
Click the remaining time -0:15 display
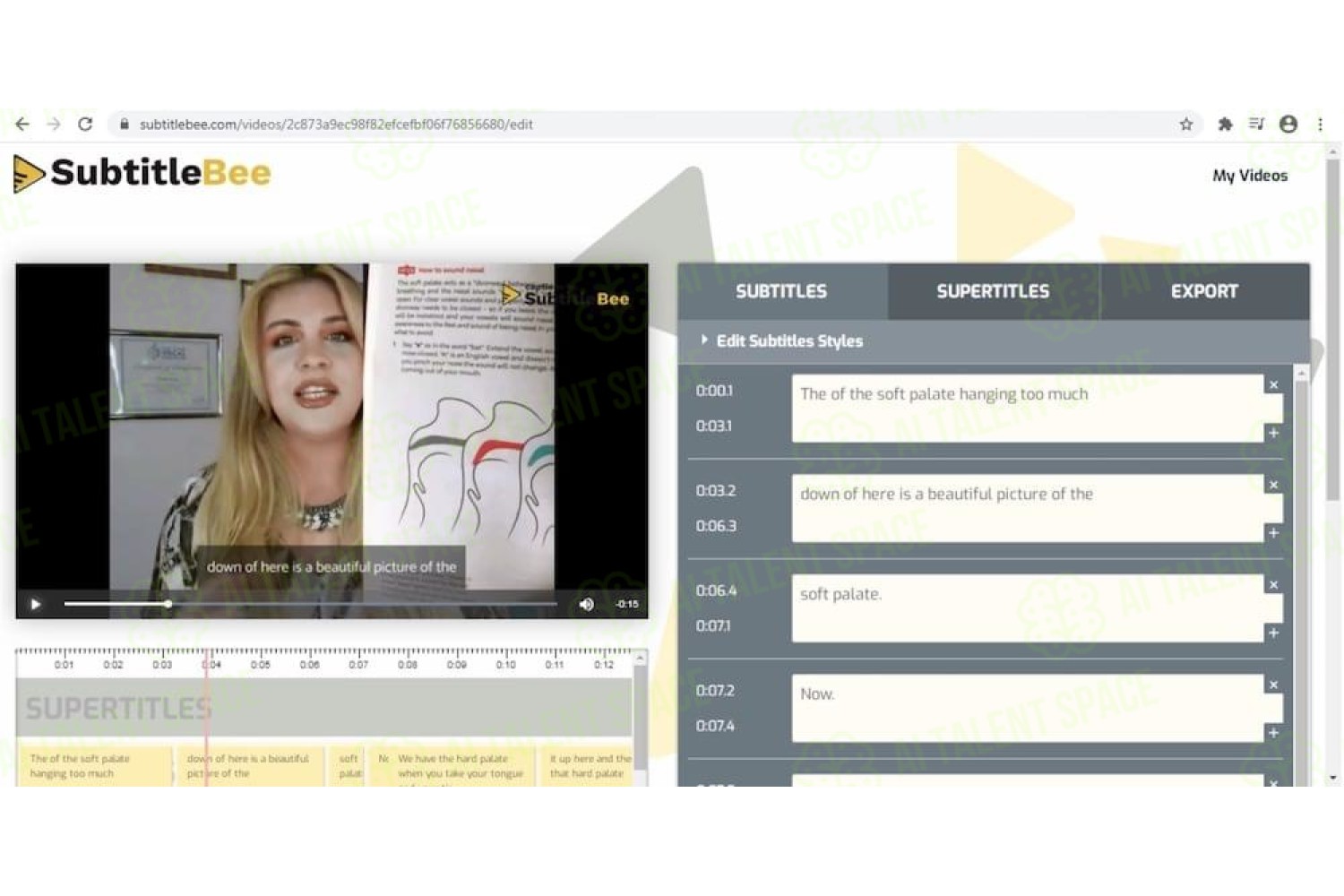pyautogui.click(x=627, y=604)
